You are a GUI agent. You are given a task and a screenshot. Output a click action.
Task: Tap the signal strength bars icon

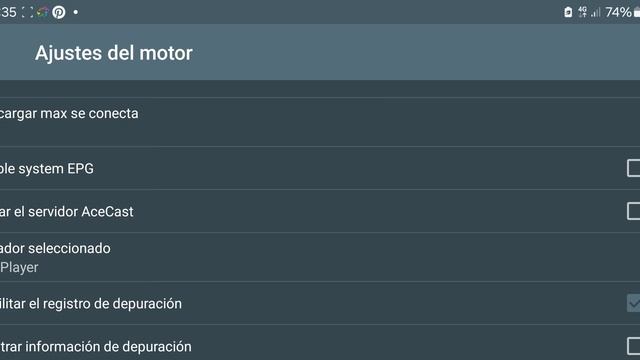[596, 13]
